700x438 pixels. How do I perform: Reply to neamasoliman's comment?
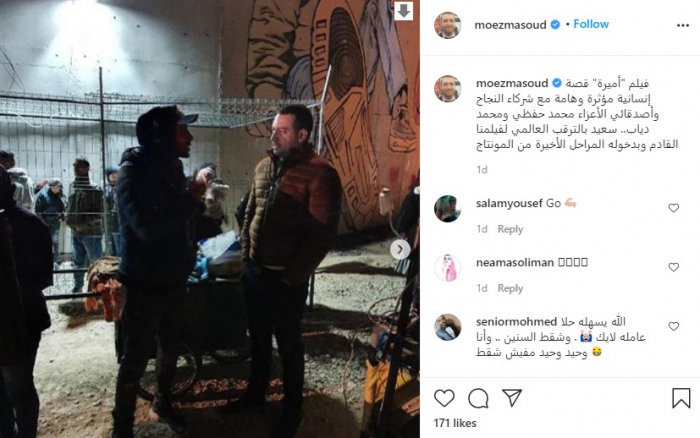(510, 288)
